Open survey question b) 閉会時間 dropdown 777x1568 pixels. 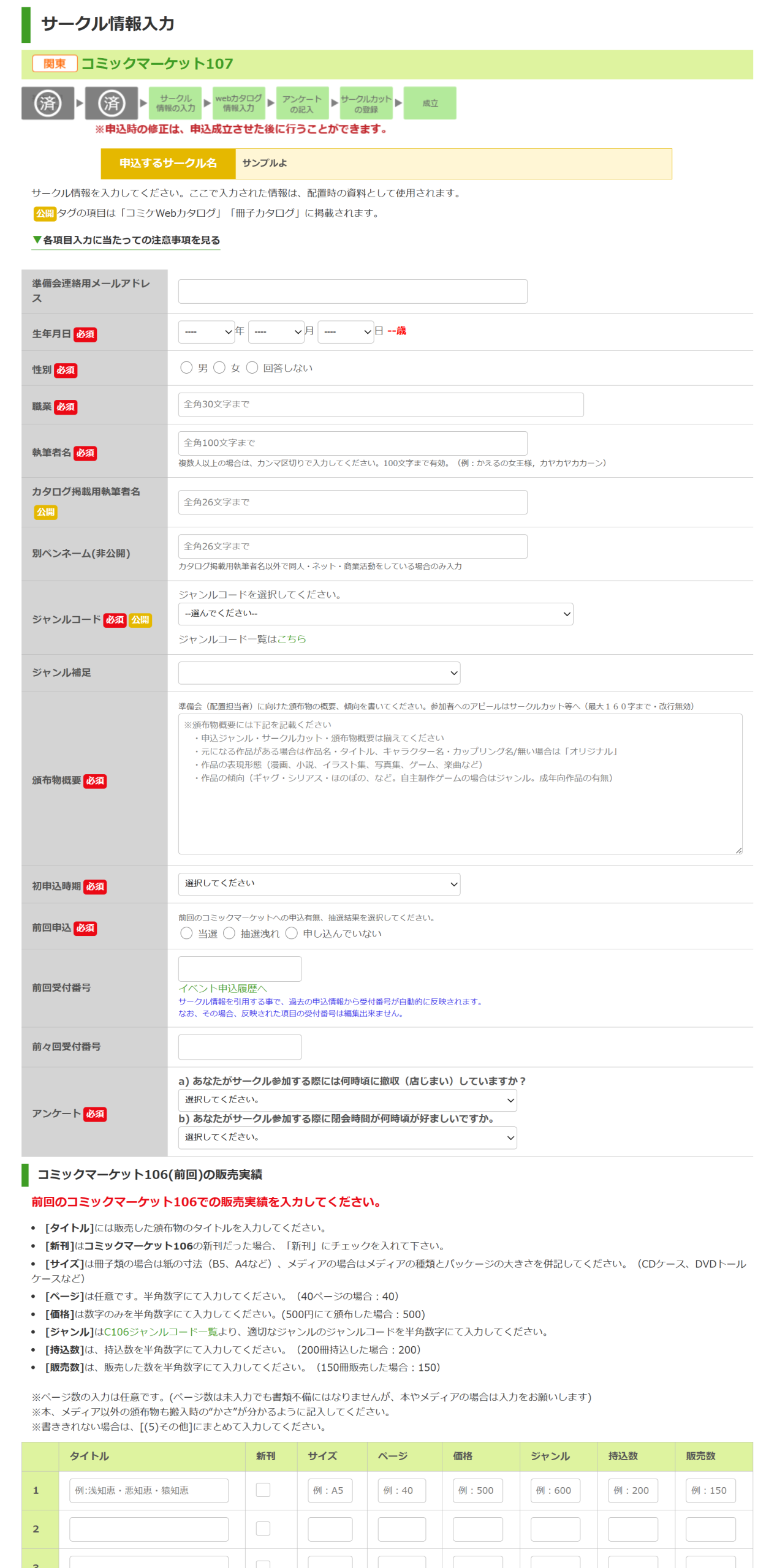pos(347,1137)
